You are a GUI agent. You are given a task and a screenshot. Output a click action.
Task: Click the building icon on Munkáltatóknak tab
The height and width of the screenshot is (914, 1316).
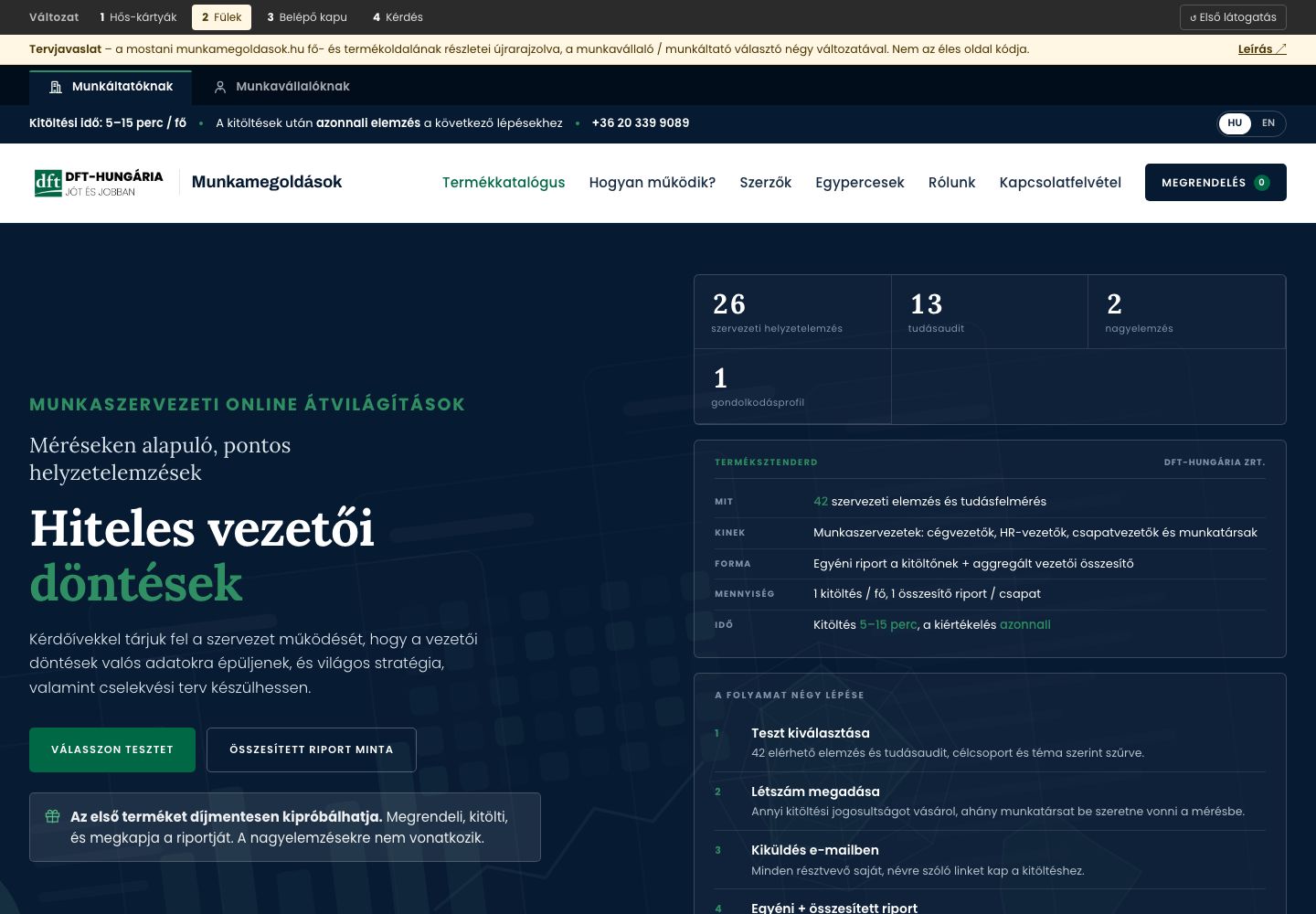pos(56,87)
